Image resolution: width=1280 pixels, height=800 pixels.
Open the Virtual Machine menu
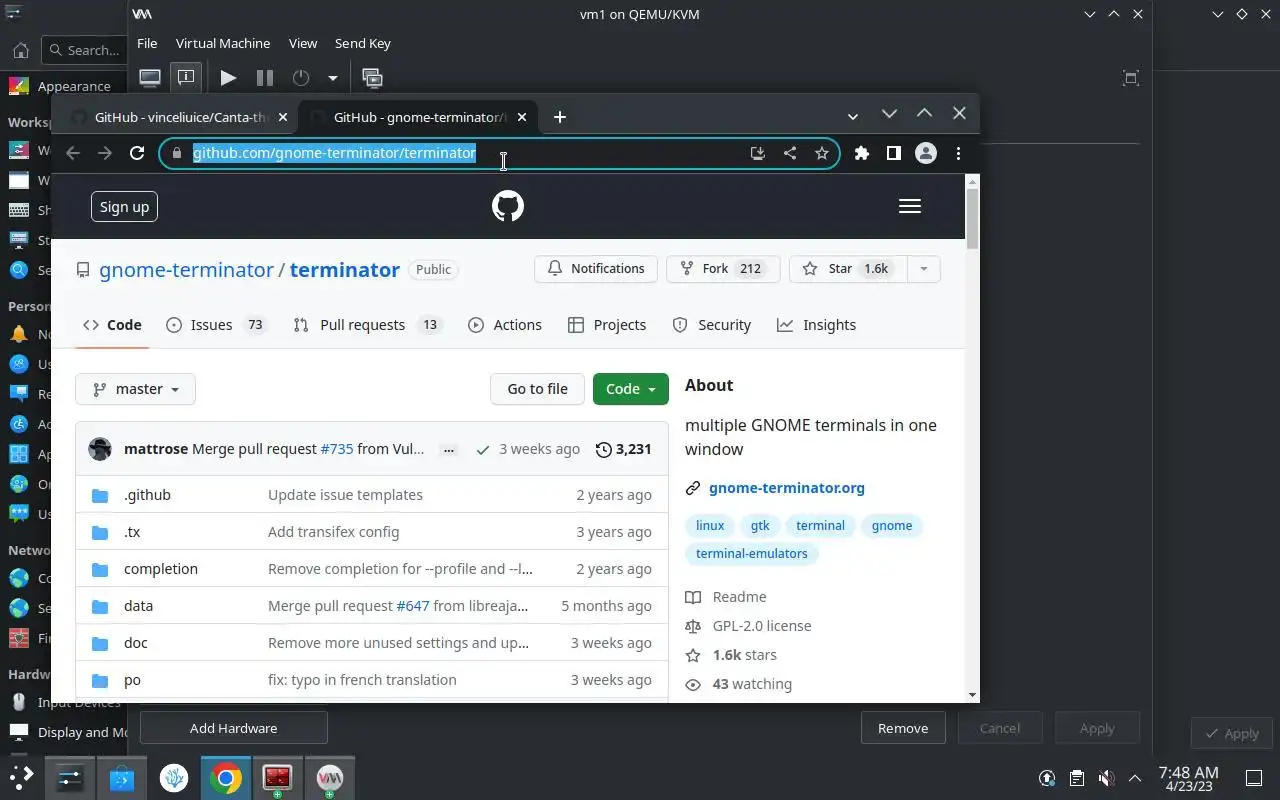pyautogui.click(x=223, y=43)
